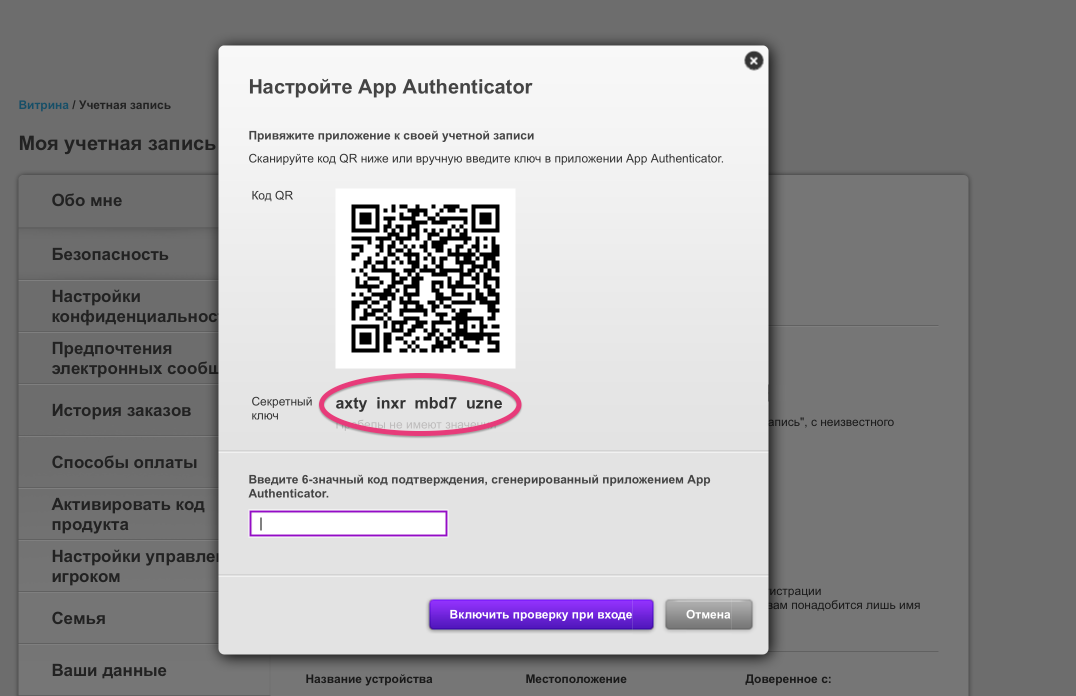The width and height of the screenshot is (1076, 696).
Task: Click the Доверенное с: column header
Action: coord(788,679)
